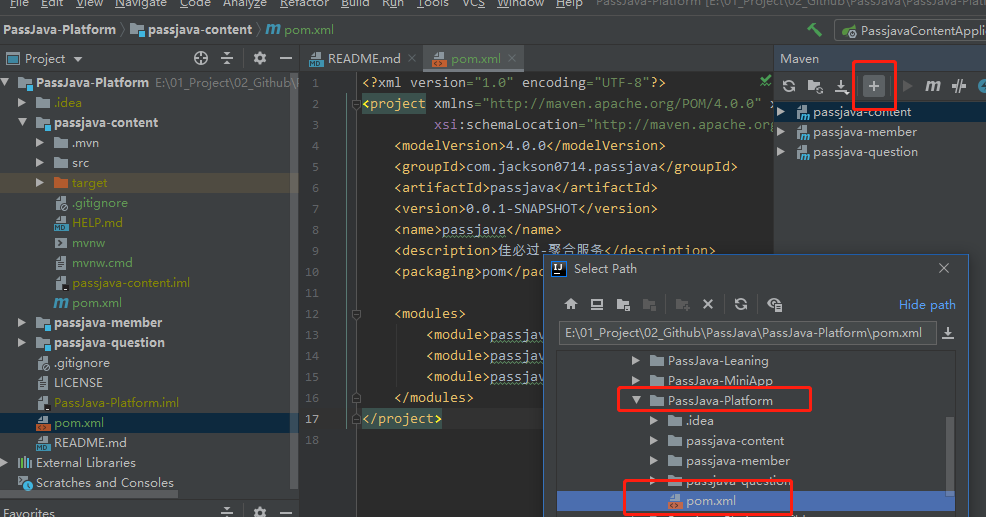Click Execute Maven Goal 'm' icon

pyautogui.click(x=932, y=86)
